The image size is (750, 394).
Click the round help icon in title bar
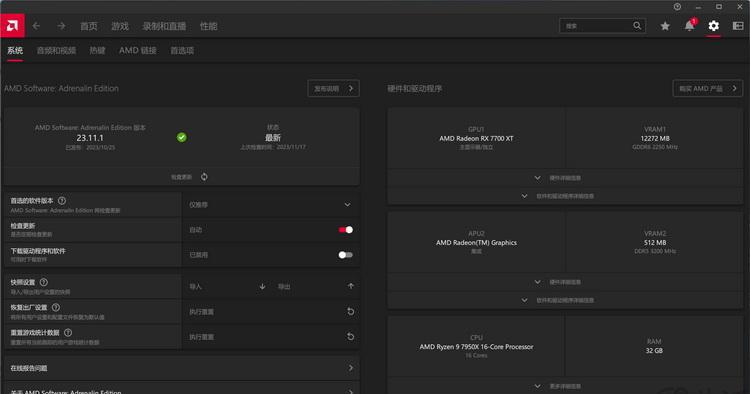[x=677, y=7]
